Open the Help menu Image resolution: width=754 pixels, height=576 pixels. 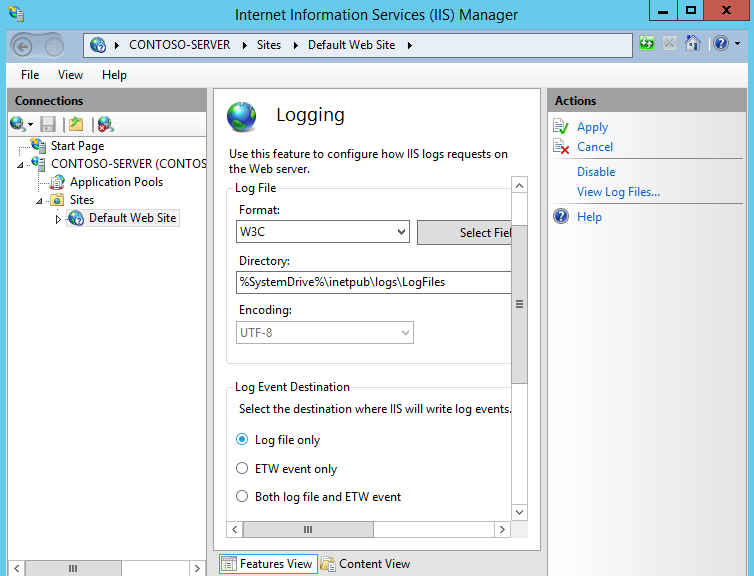point(114,75)
